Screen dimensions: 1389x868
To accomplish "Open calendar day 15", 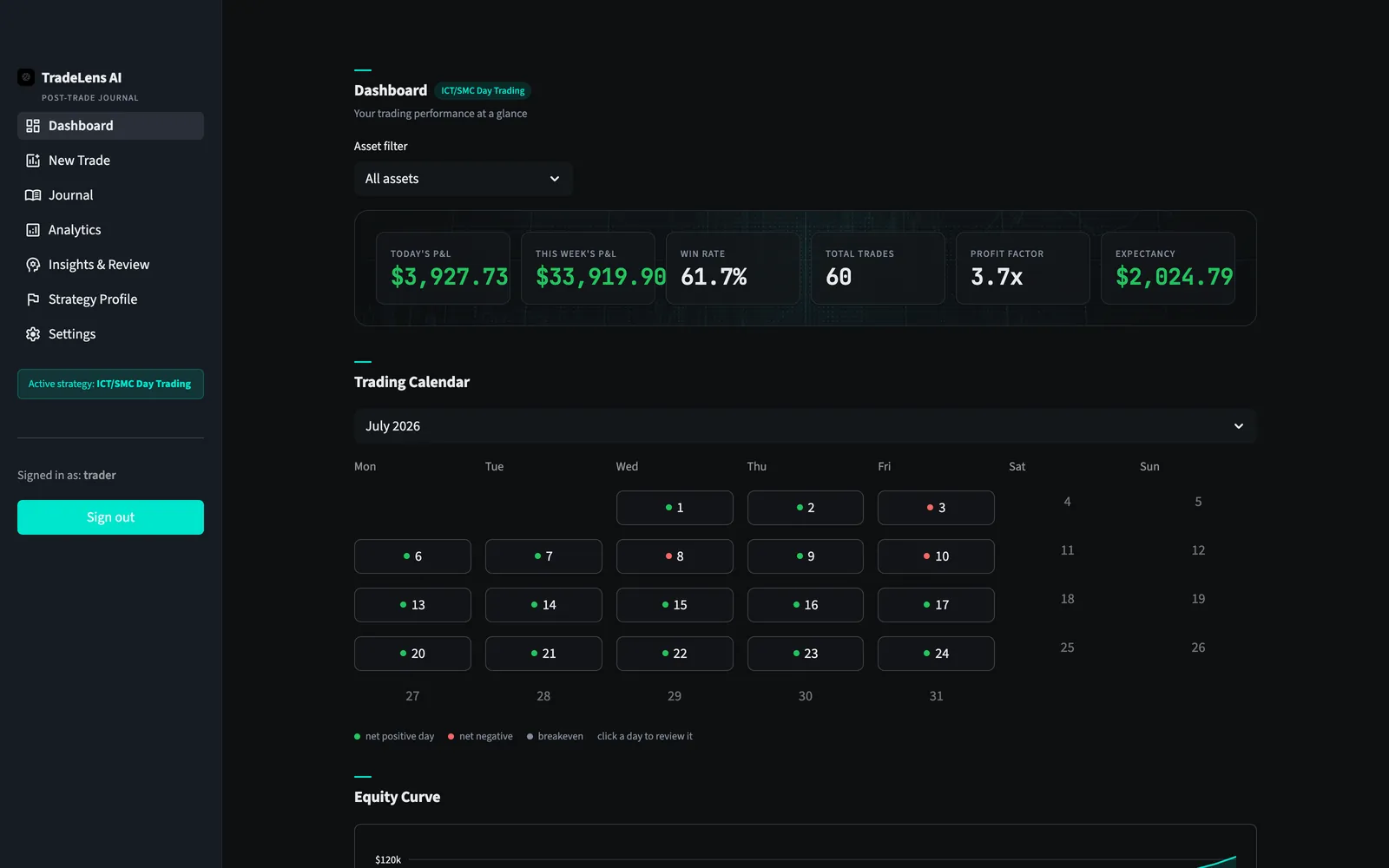I will (675, 605).
